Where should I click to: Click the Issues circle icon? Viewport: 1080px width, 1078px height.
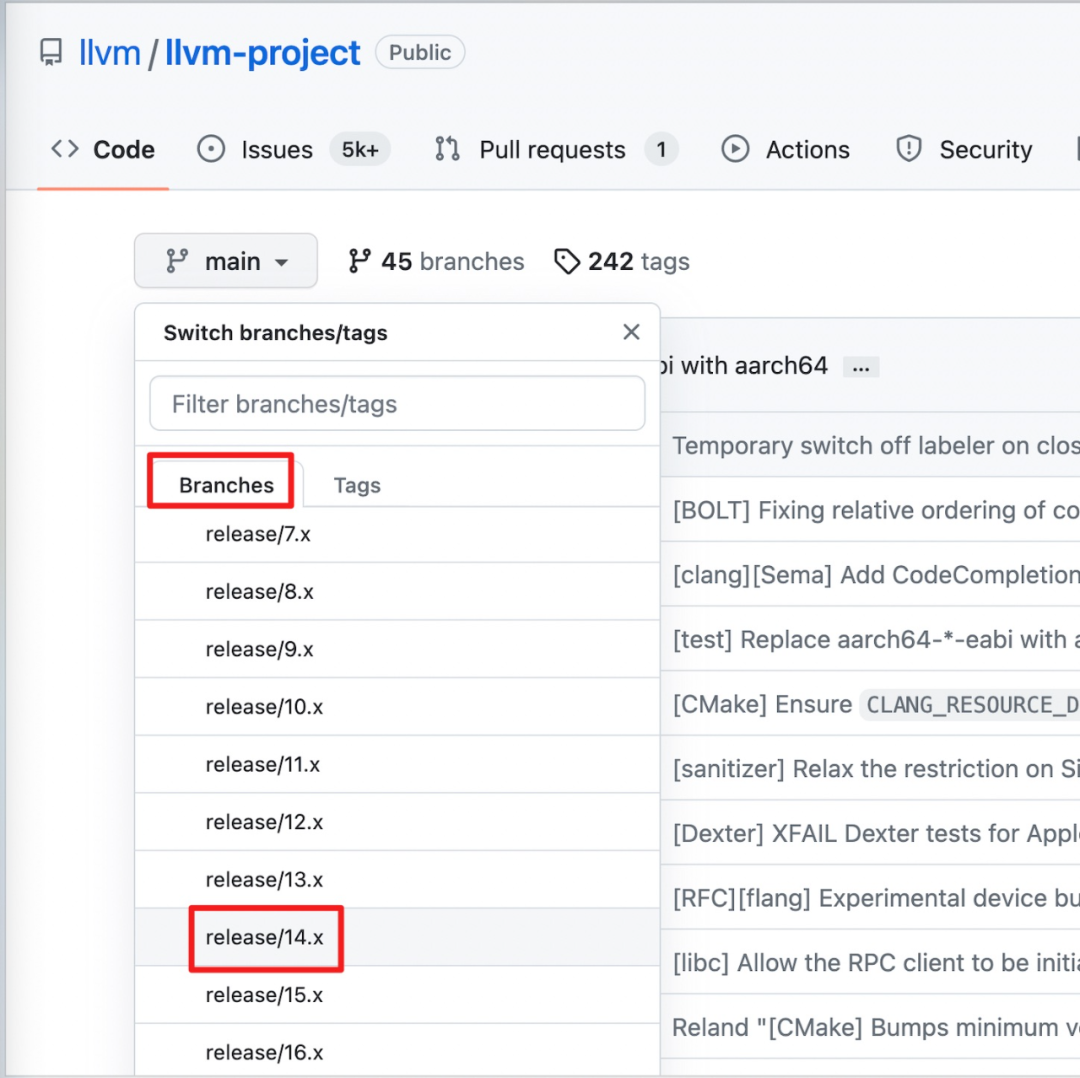(x=211, y=150)
